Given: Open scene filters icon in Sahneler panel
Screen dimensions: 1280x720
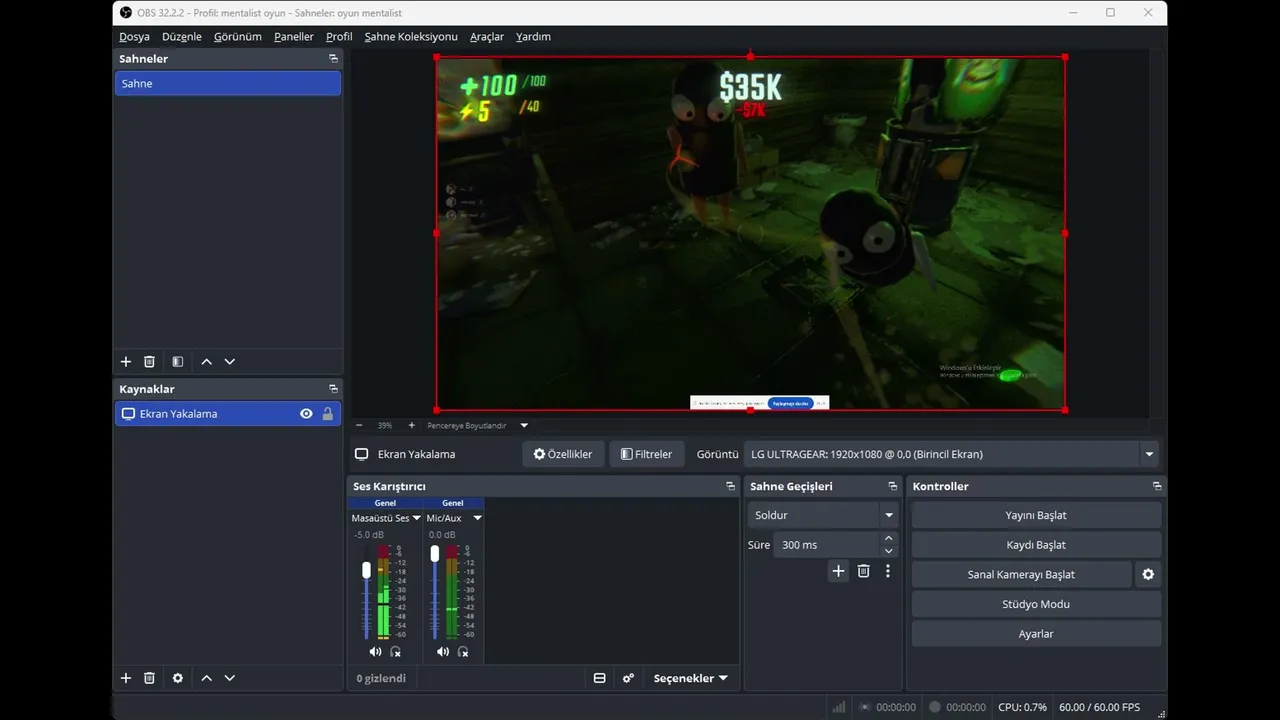Looking at the screenshot, I should pyautogui.click(x=177, y=362).
